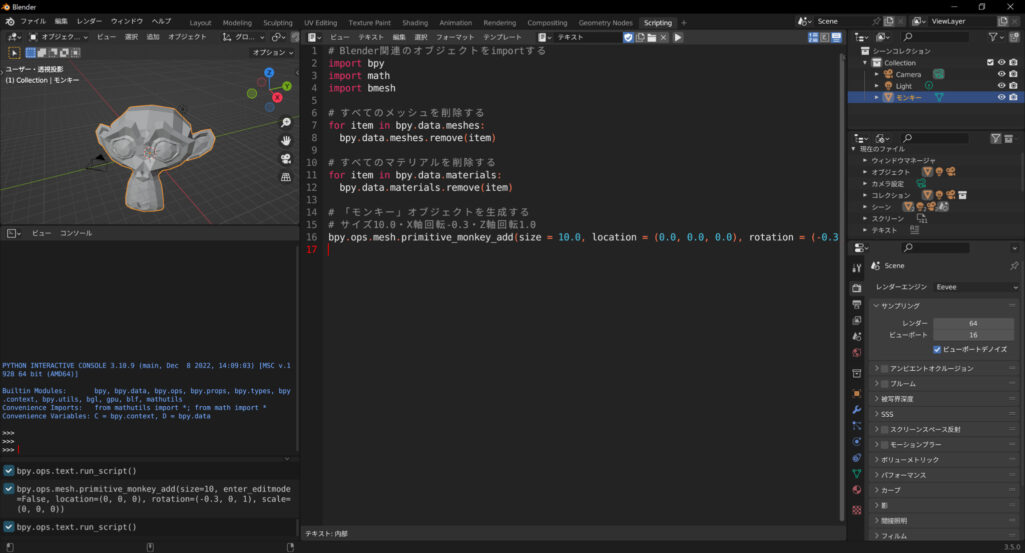Expand the ボリューメトリック panel

click(x=909, y=460)
